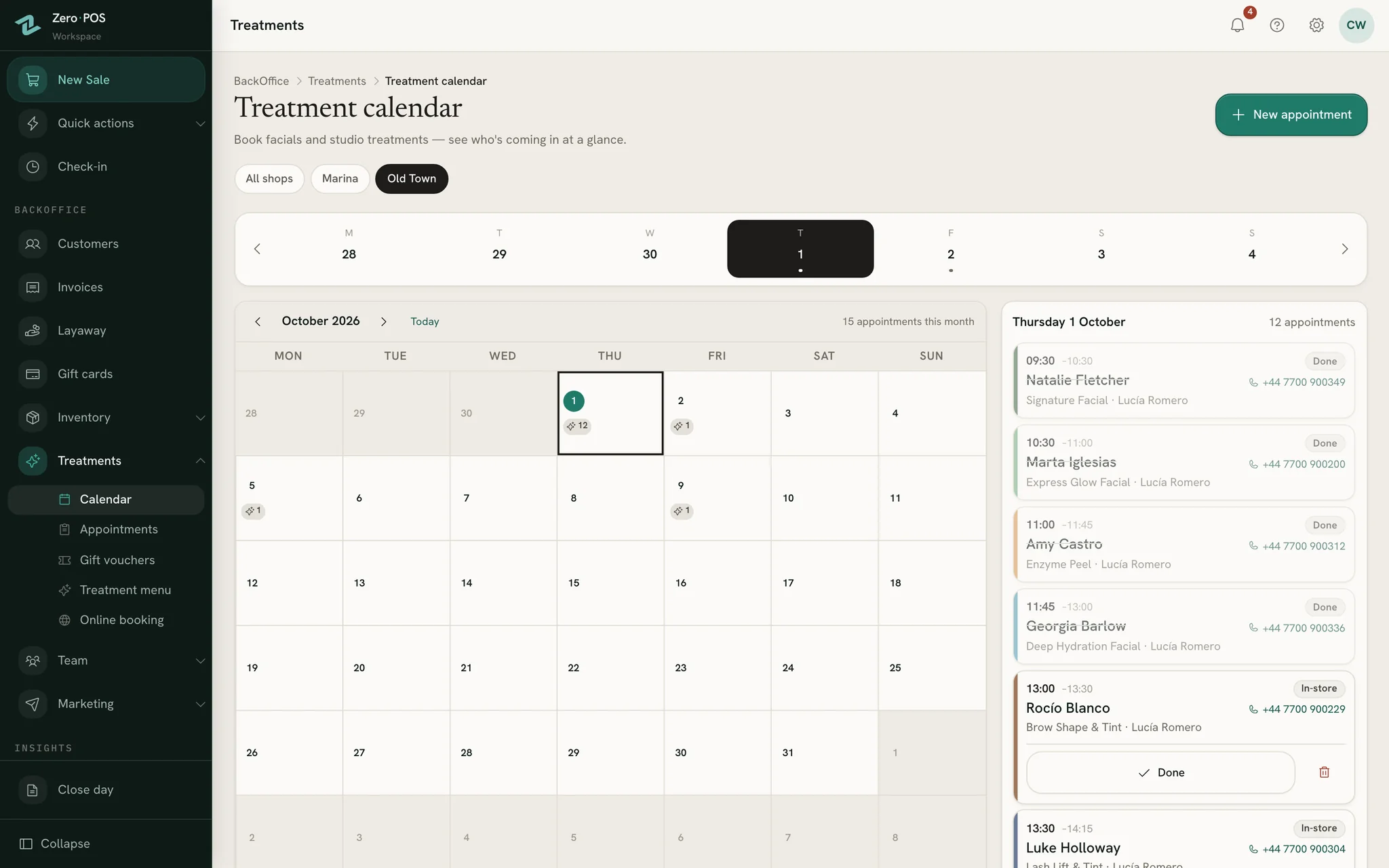
Task: Open Treatments breadcrumb link
Action: pyautogui.click(x=337, y=81)
